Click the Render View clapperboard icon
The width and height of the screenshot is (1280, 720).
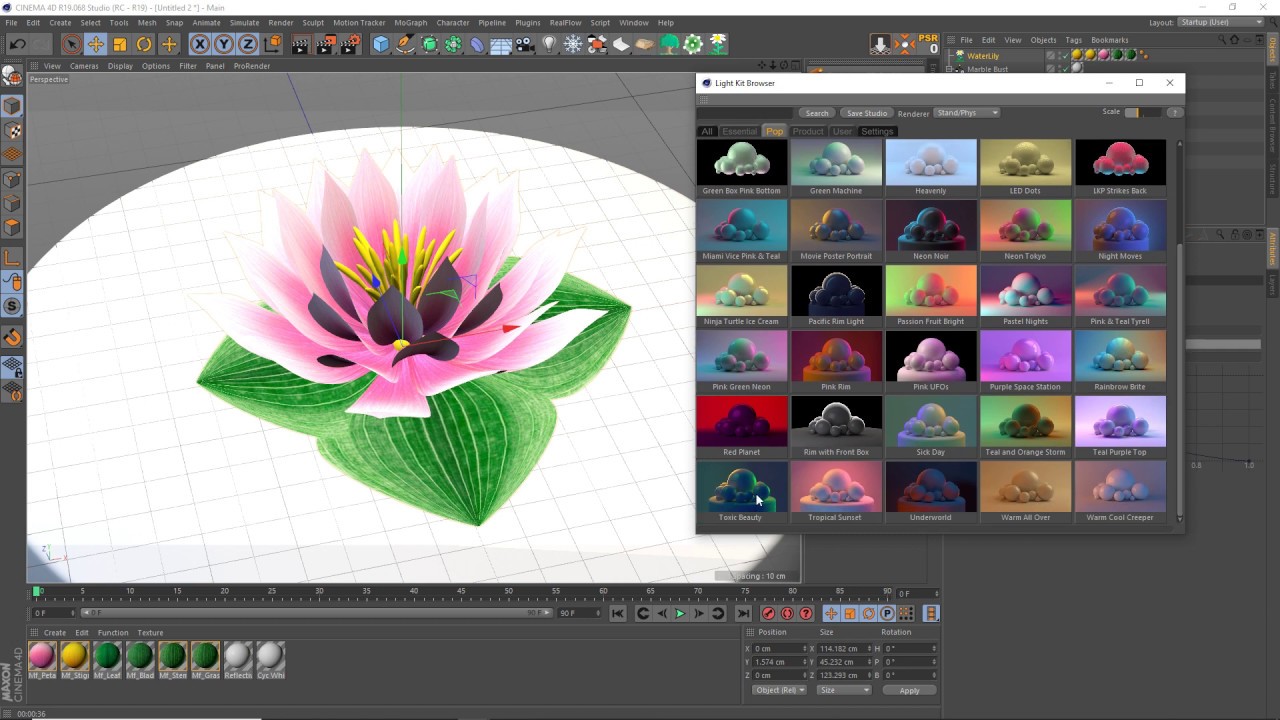click(x=300, y=44)
